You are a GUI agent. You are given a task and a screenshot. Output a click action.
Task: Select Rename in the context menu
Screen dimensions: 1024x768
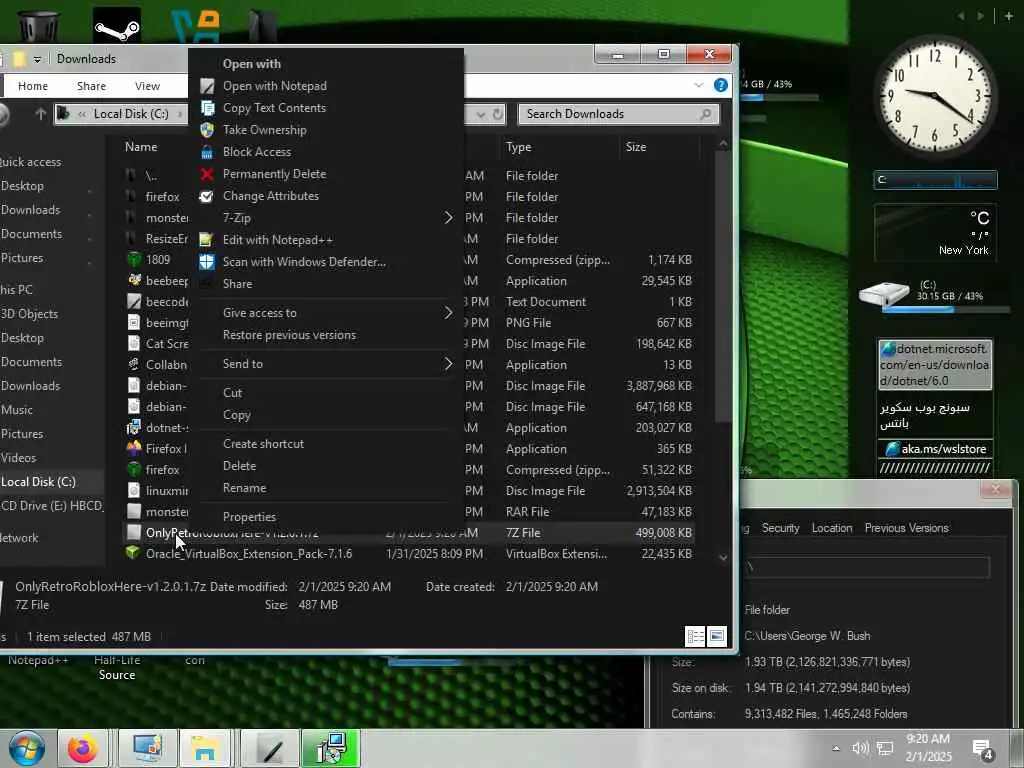tap(244, 488)
